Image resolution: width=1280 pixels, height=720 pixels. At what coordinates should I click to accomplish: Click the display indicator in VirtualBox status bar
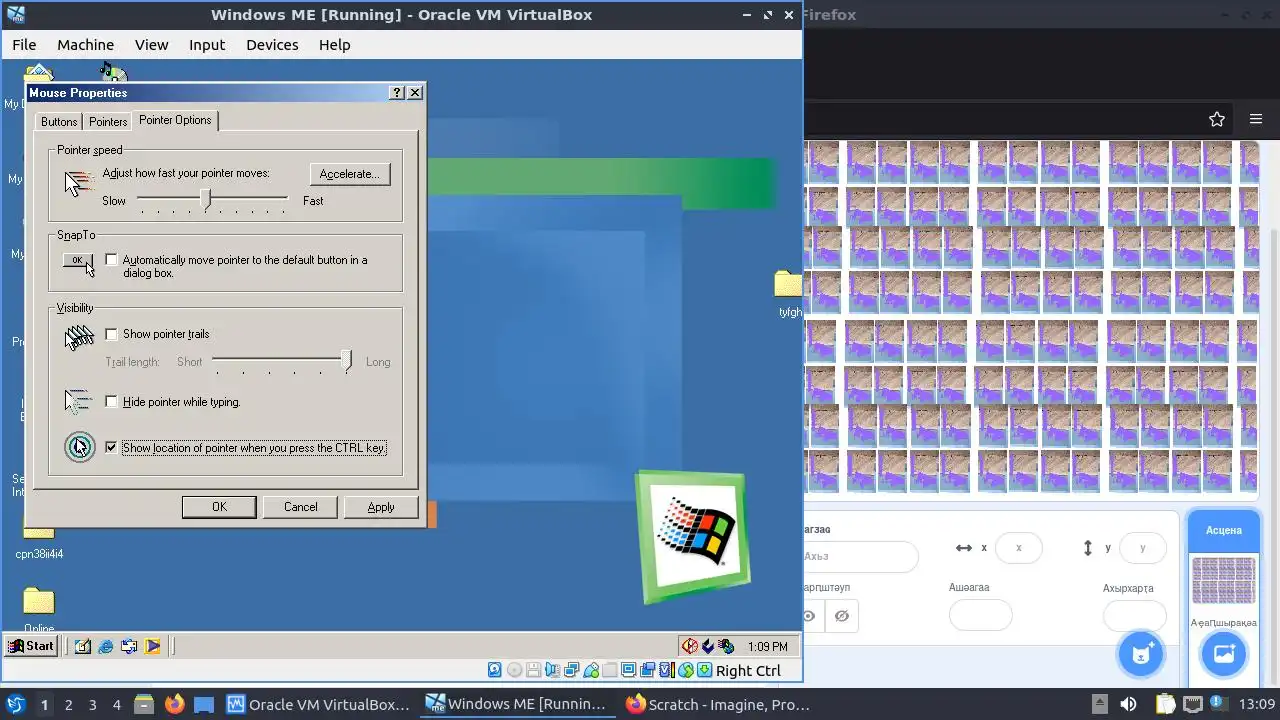pos(629,670)
